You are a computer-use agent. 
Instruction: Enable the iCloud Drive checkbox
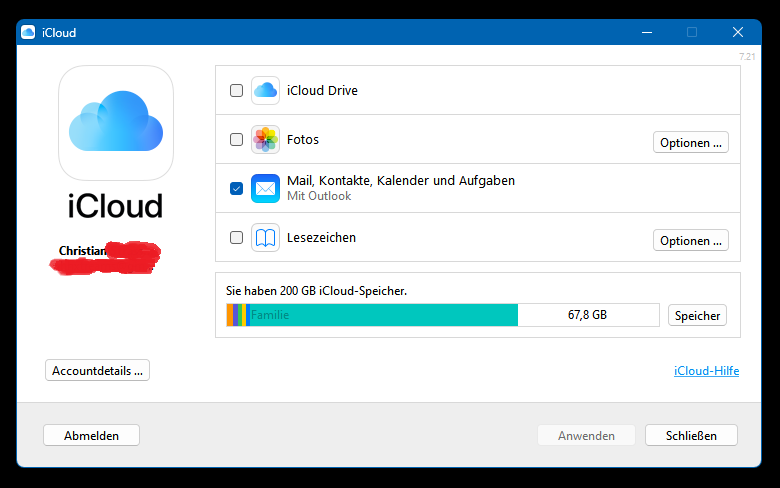[236, 91]
